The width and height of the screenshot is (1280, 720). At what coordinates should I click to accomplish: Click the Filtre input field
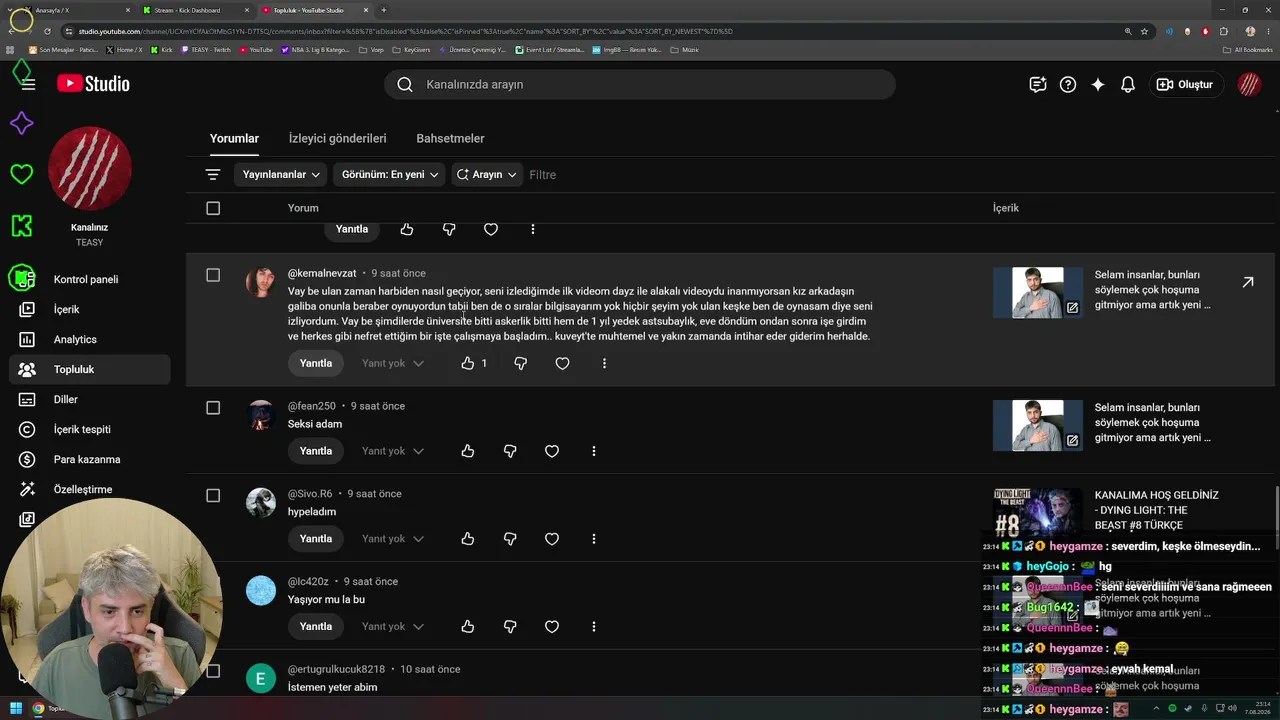point(543,175)
